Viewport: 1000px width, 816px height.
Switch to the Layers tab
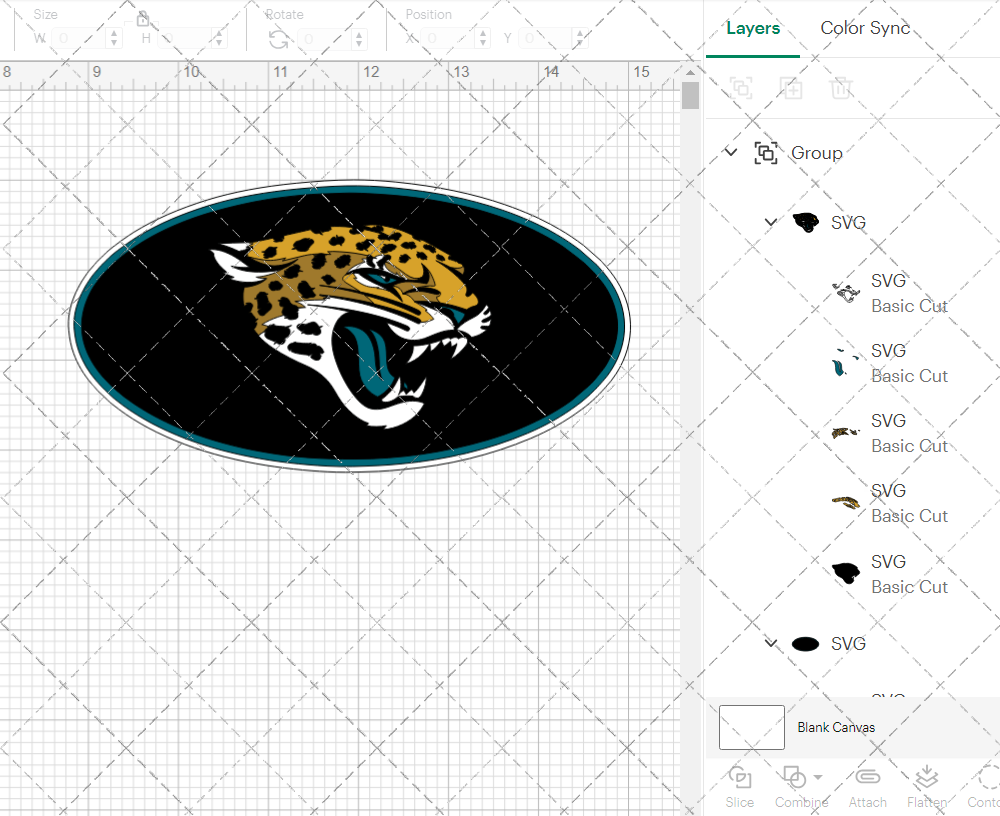point(753,29)
